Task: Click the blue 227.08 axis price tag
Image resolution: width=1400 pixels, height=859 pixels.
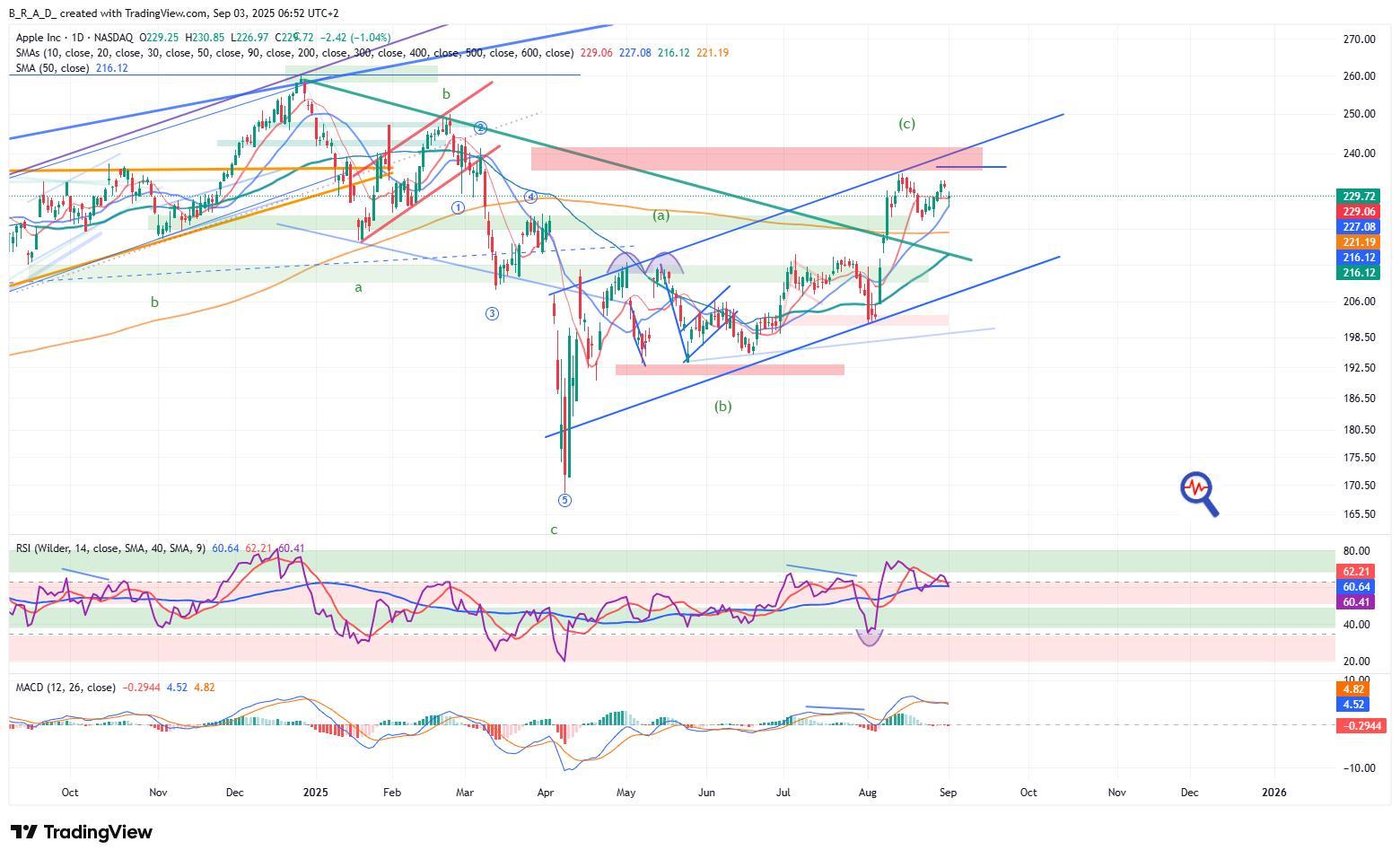Action: [x=1358, y=227]
